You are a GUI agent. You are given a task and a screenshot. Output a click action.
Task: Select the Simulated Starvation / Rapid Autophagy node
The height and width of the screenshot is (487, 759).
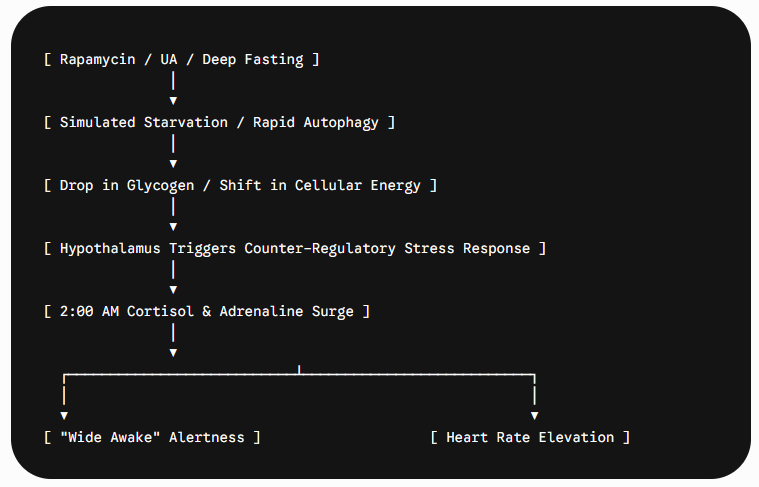click(x=219, y=122)
